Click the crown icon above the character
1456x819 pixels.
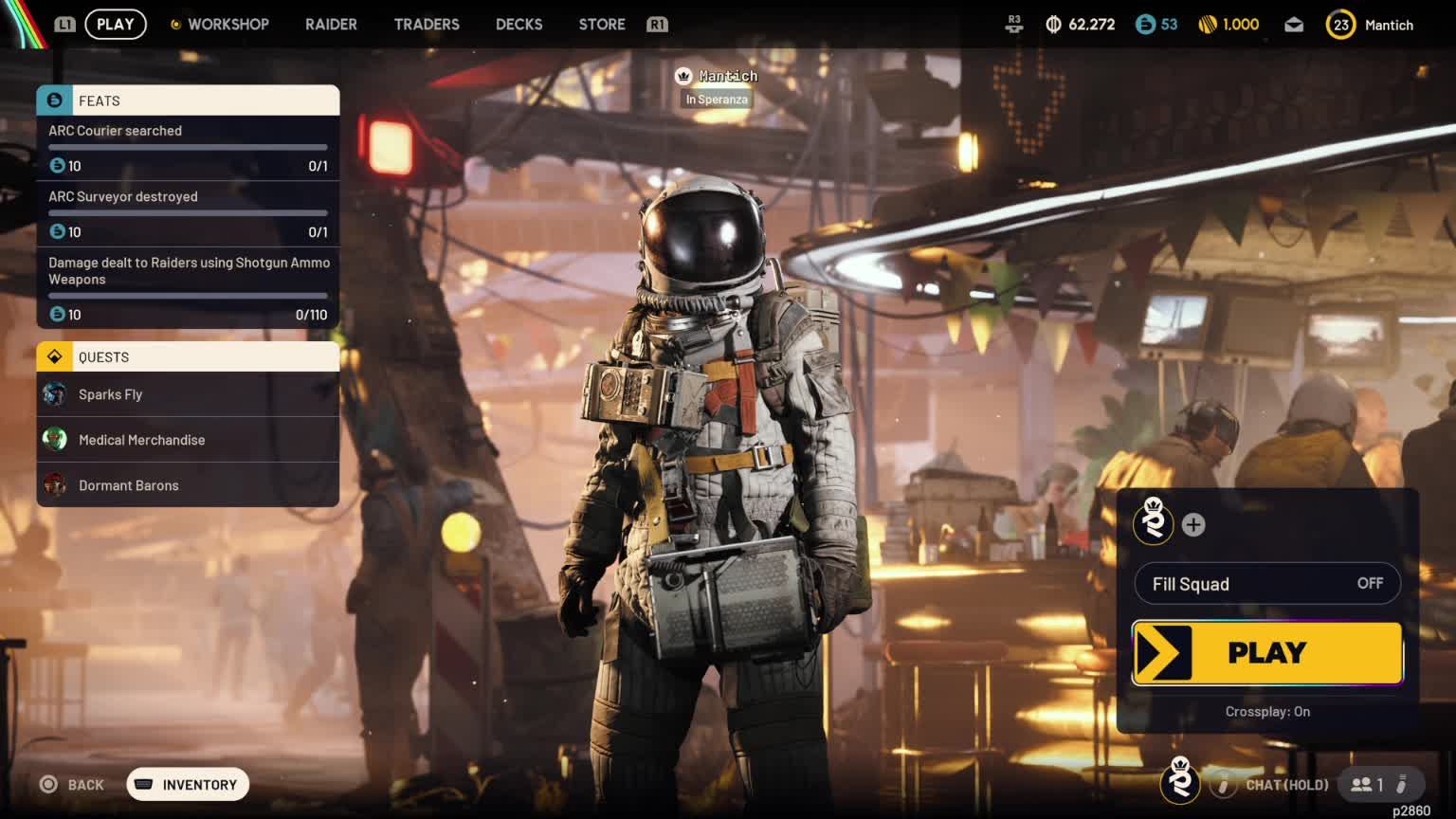[683, 76]
